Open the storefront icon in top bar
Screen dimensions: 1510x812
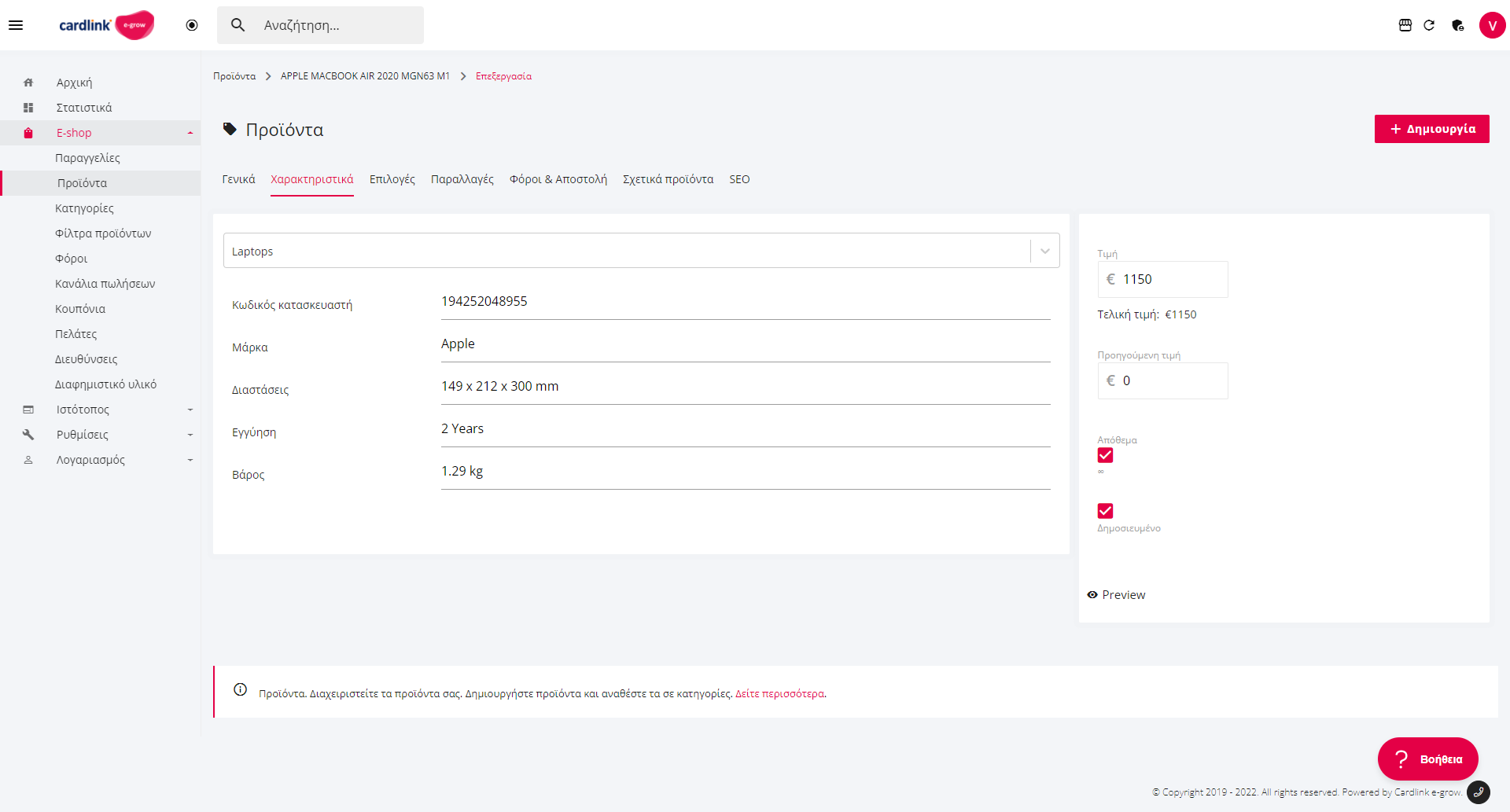[1405, 25]
